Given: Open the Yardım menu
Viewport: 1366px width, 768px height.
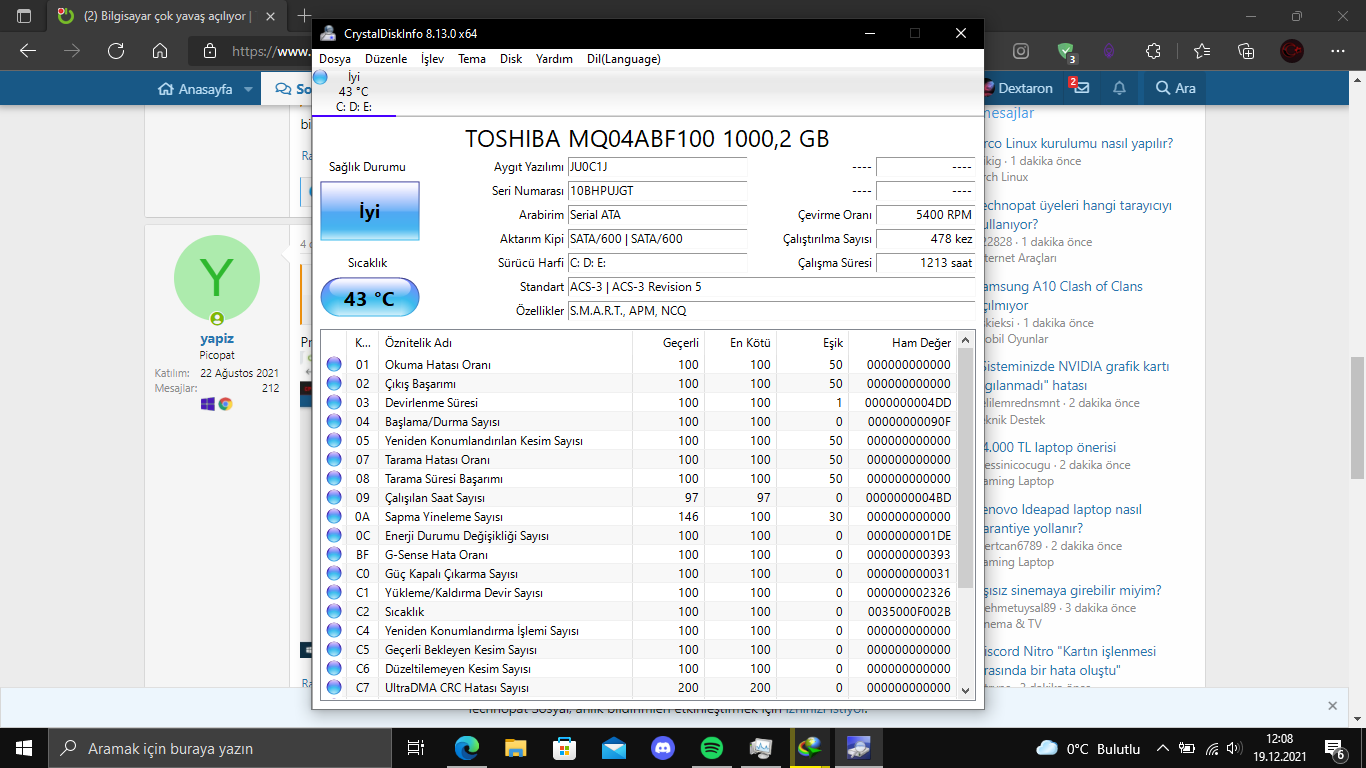Looking at the screenshot, I should tap(554, 59).
